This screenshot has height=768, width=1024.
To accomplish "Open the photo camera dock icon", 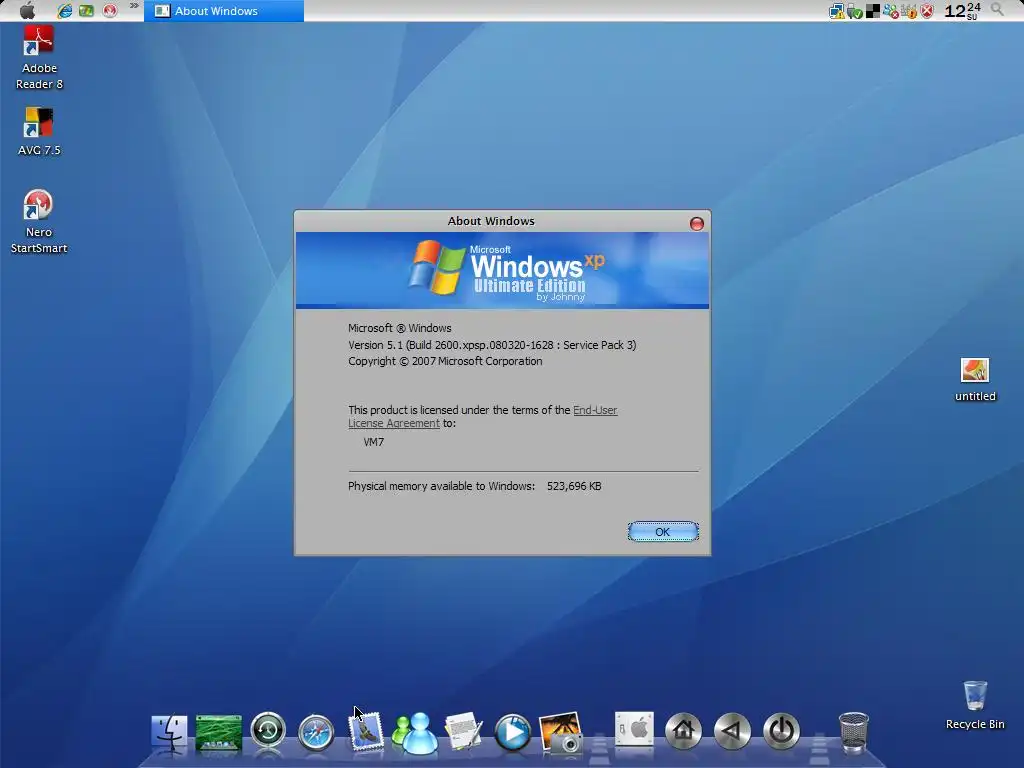I will pos(561,732).
